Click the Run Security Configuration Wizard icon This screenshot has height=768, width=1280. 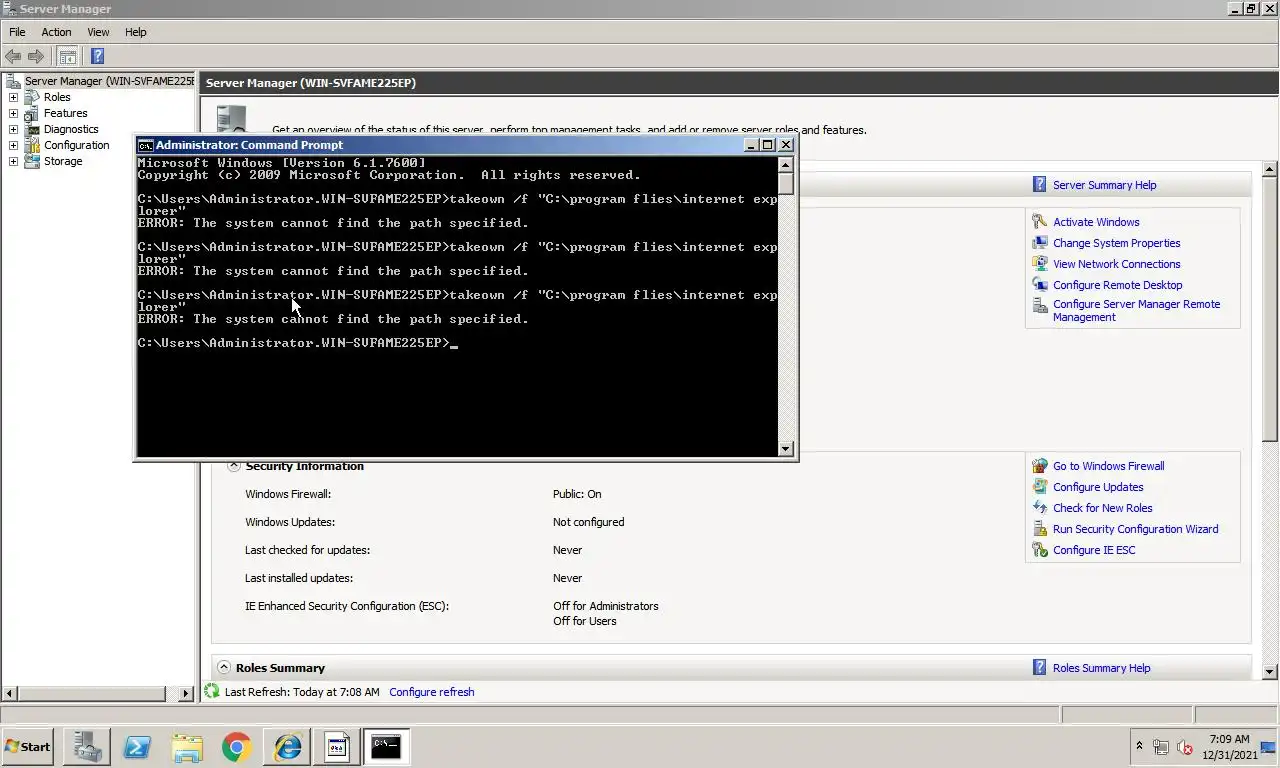tap(1040, 529)
